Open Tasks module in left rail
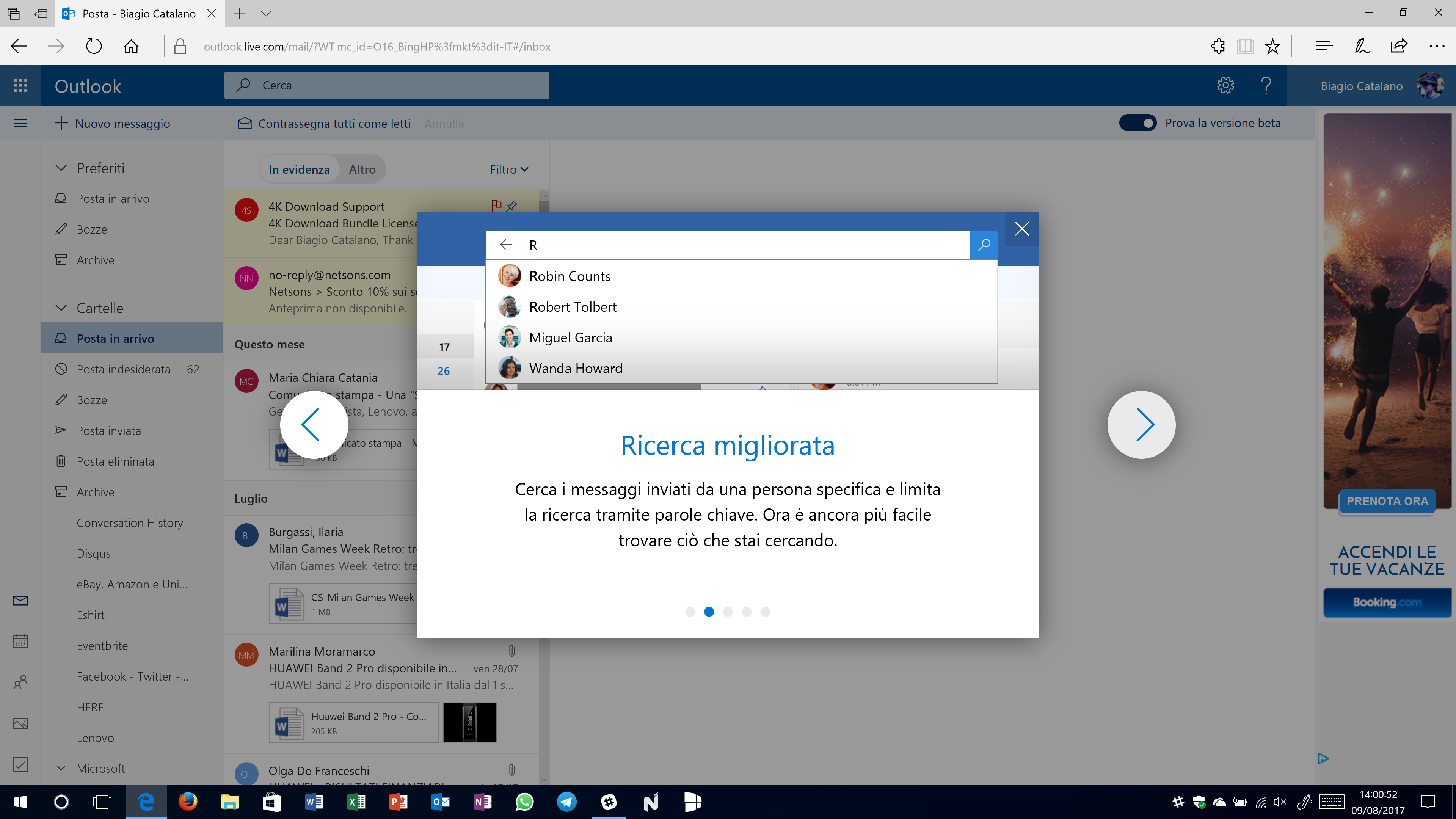The height and width of the screenshot is (819, 1456). pos(20,764)
